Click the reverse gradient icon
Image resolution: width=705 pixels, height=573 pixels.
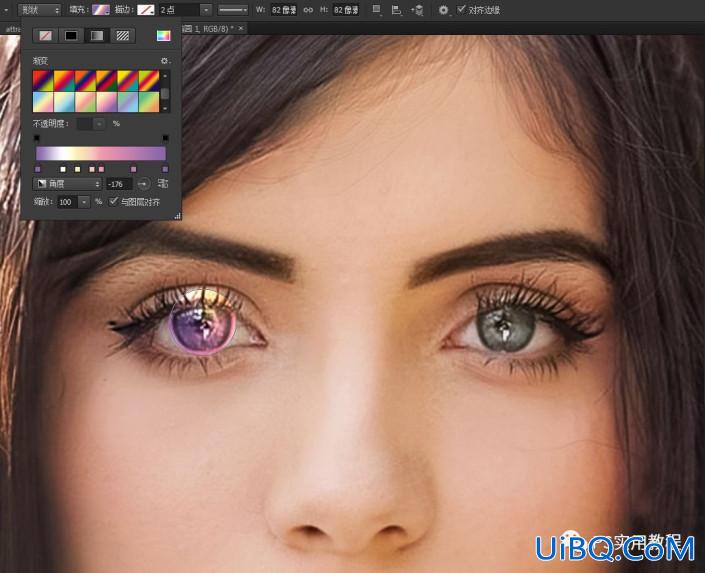(x=163, y=184)
